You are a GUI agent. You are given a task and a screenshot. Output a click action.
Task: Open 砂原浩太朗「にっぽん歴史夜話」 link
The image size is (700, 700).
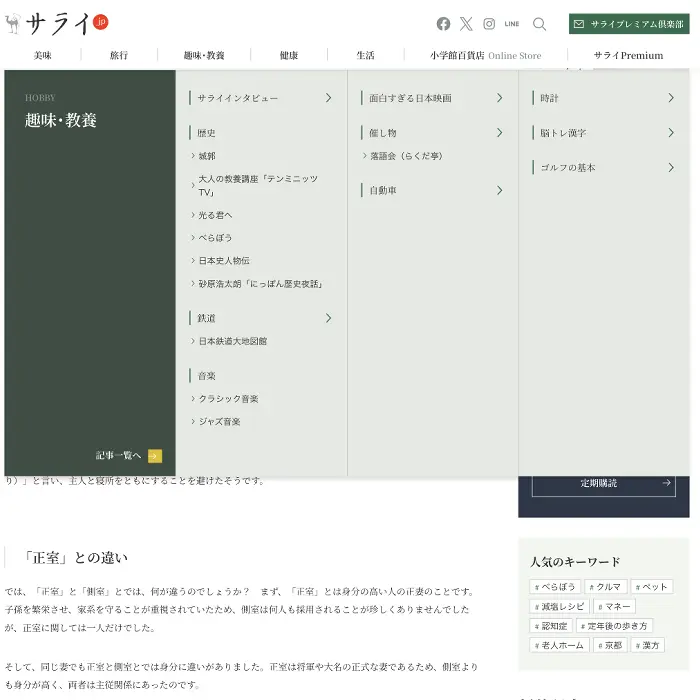coord(260,283)
